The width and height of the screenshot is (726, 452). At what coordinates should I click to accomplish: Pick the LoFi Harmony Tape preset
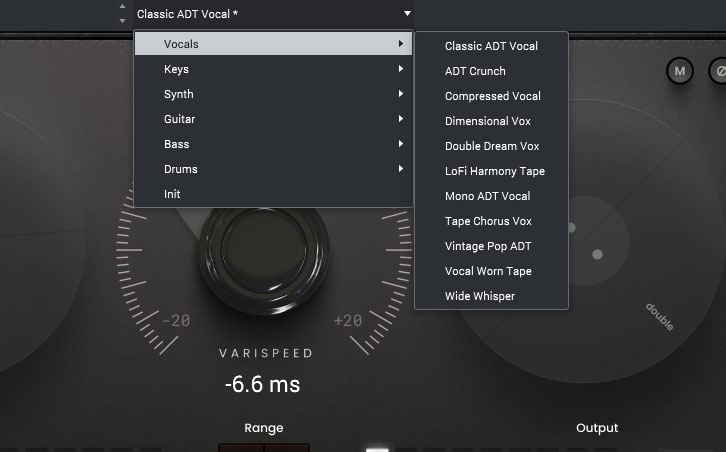tap(494, 171)
